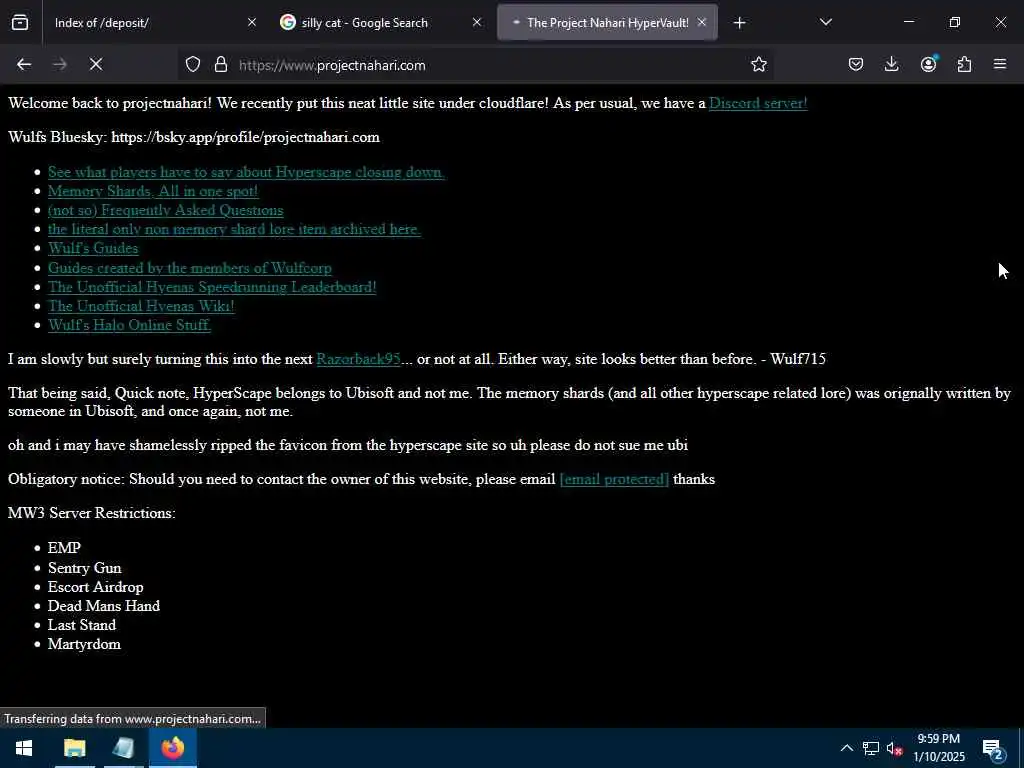Image resolution: width=1024 pixels, height=768 pixels.
Task: Stop the page load with the X
Action: coord(96,64)
